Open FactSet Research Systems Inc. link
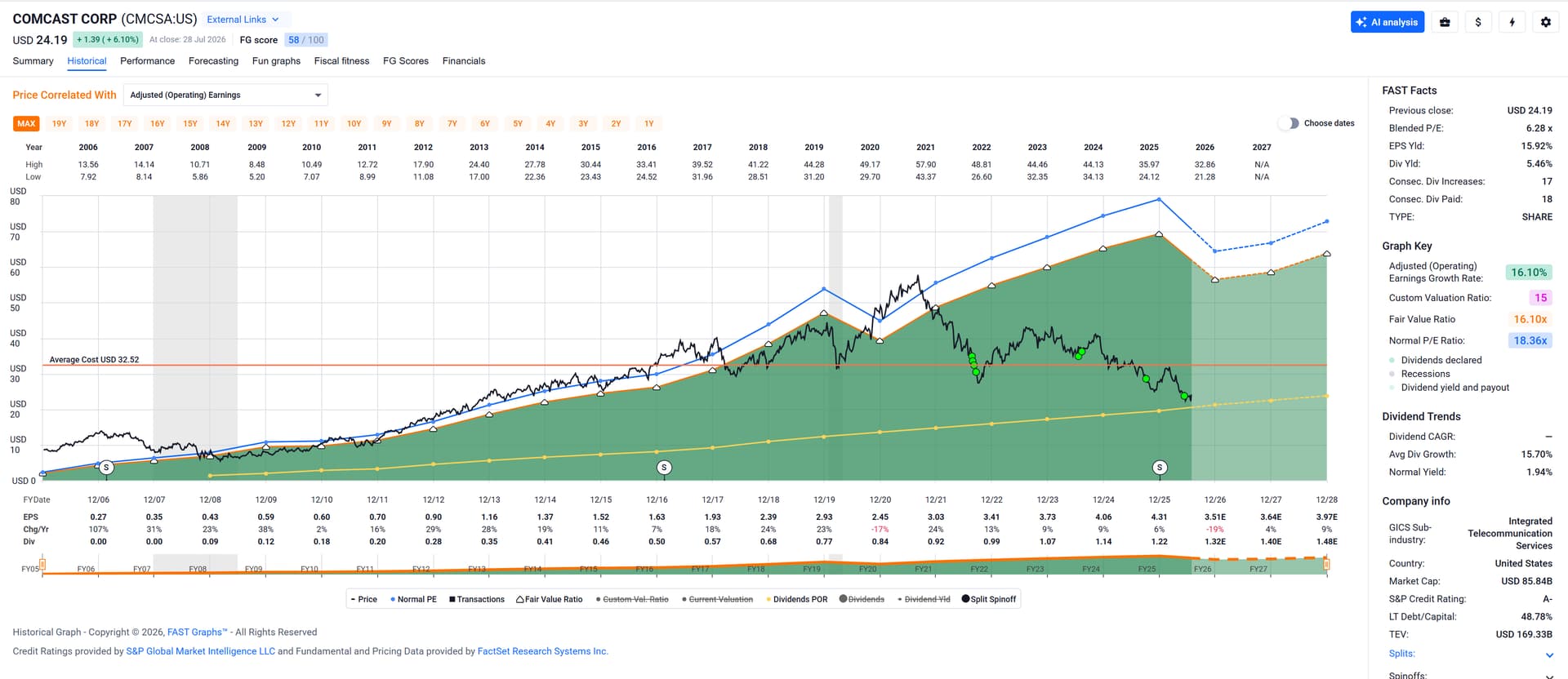 (x=543, y=651)
